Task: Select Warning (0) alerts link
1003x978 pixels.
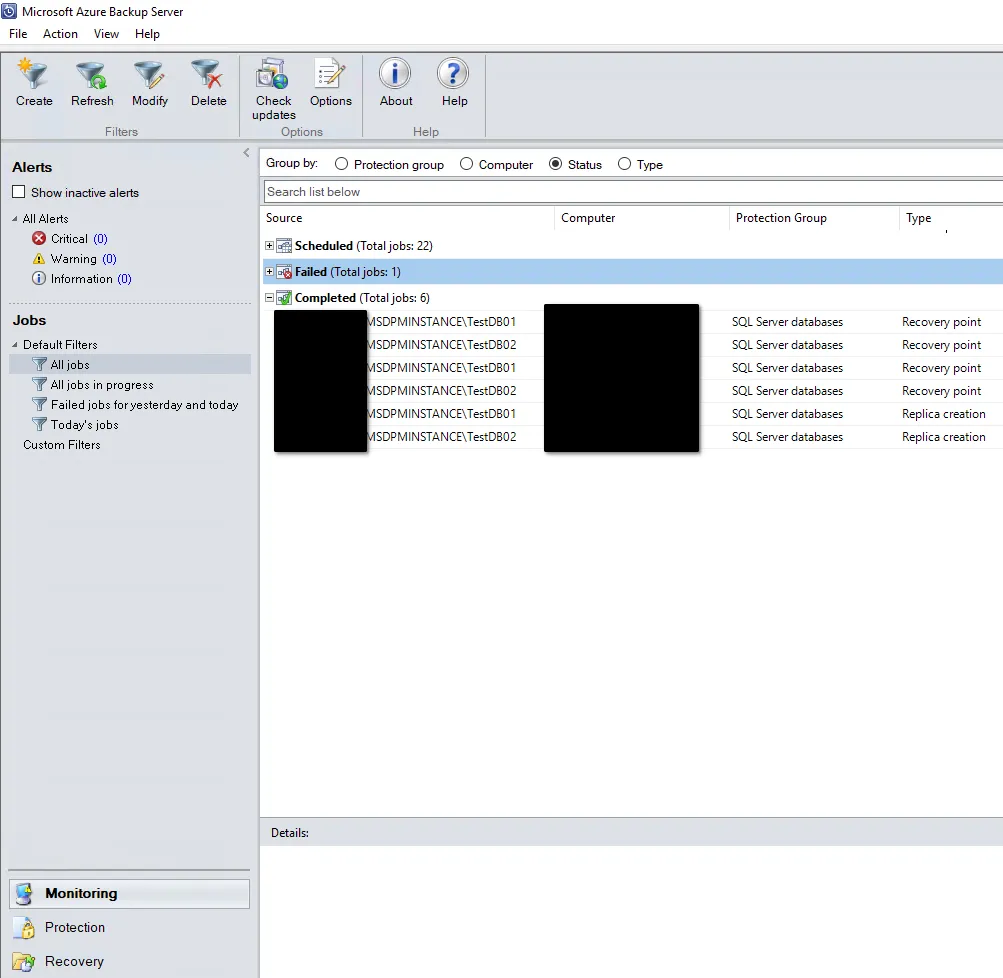Action: (x=84, y=258)
